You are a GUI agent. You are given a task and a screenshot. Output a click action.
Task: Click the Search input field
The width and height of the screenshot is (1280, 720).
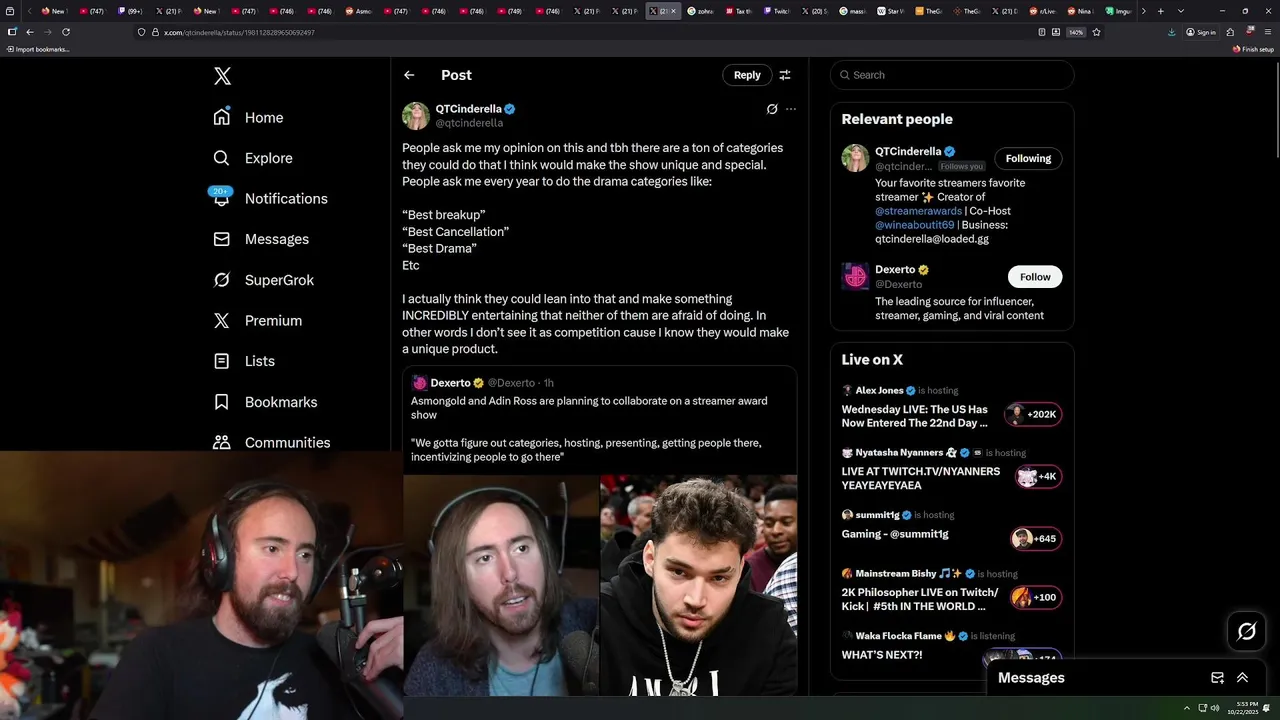coord(952,75)
